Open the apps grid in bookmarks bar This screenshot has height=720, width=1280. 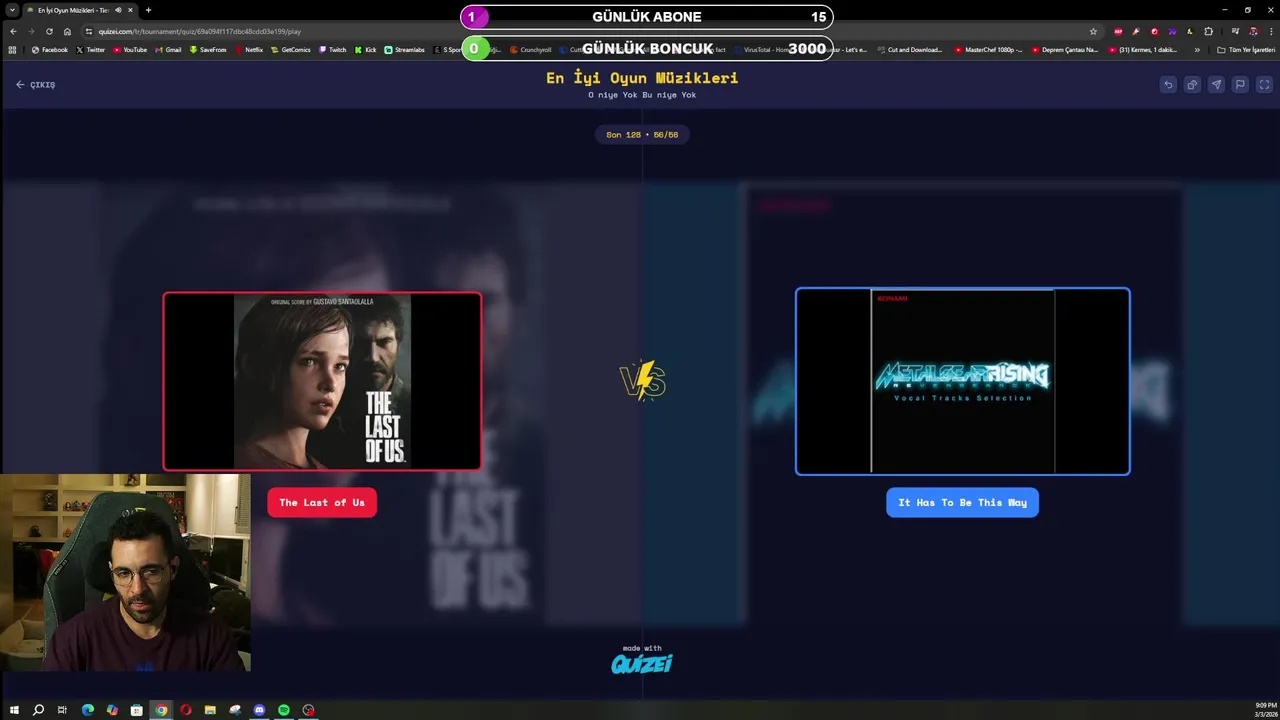(x=13, y=49)
